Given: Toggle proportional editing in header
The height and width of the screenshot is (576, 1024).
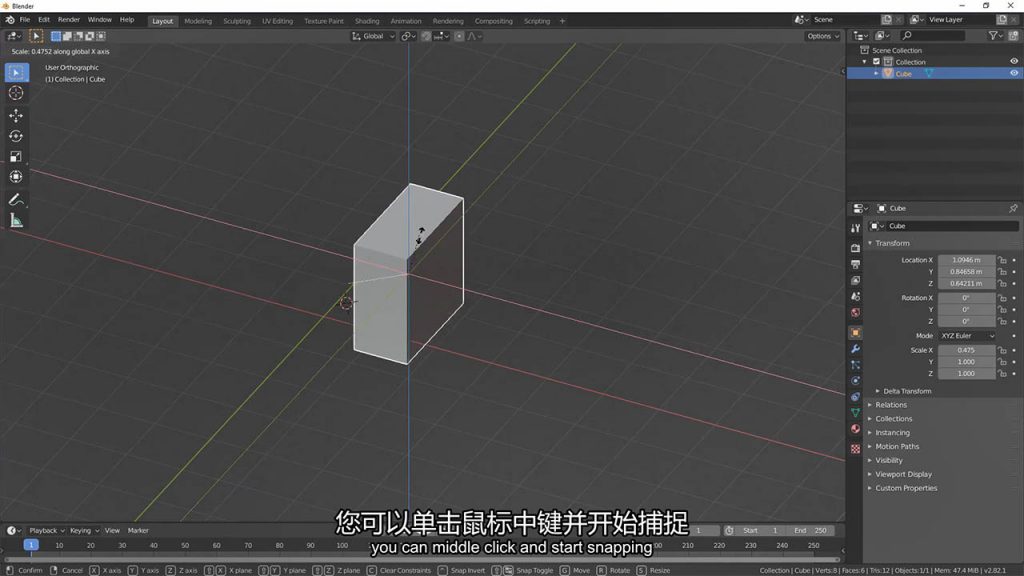Looking at the screenshot, I should [x=459, y=37].
